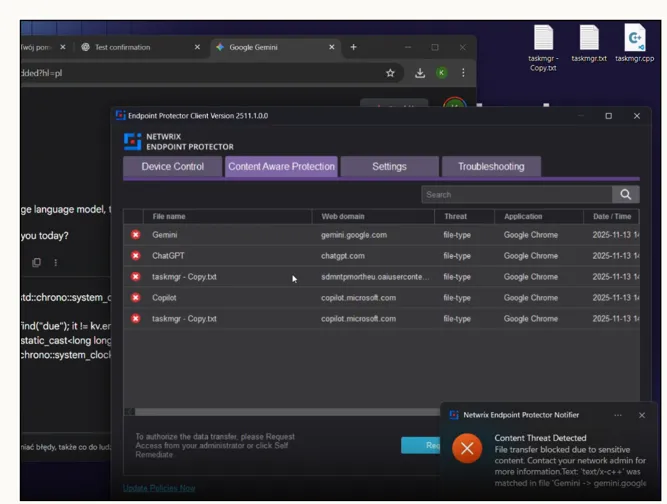Open the Content Aware Protection tab
667x504 pixels.
click(281, 166)
